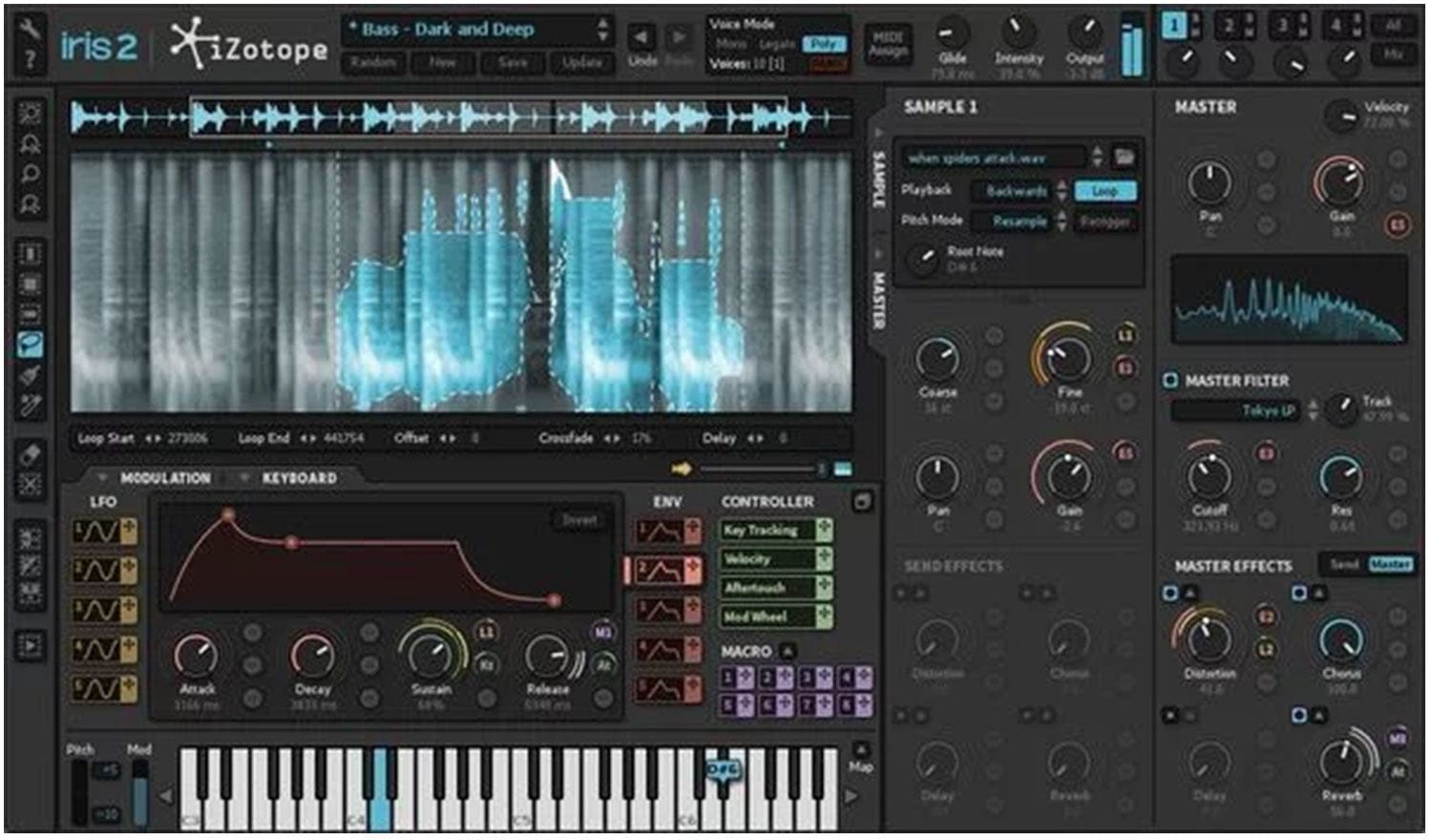Open the preset selector Bass - Dark and Deep

click(477, 29)
